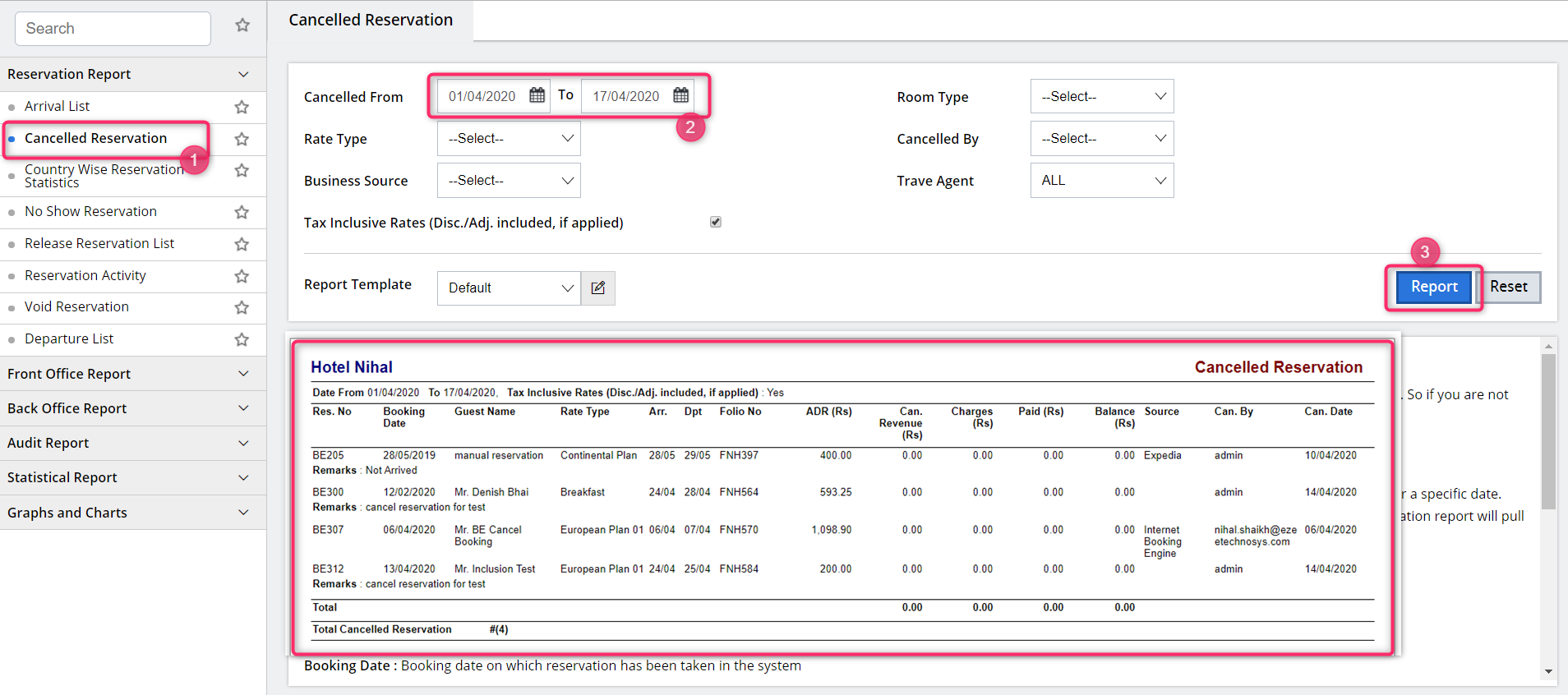Open Reservation Activity report
The image size is (1568, 695).
tap(85, 275)
